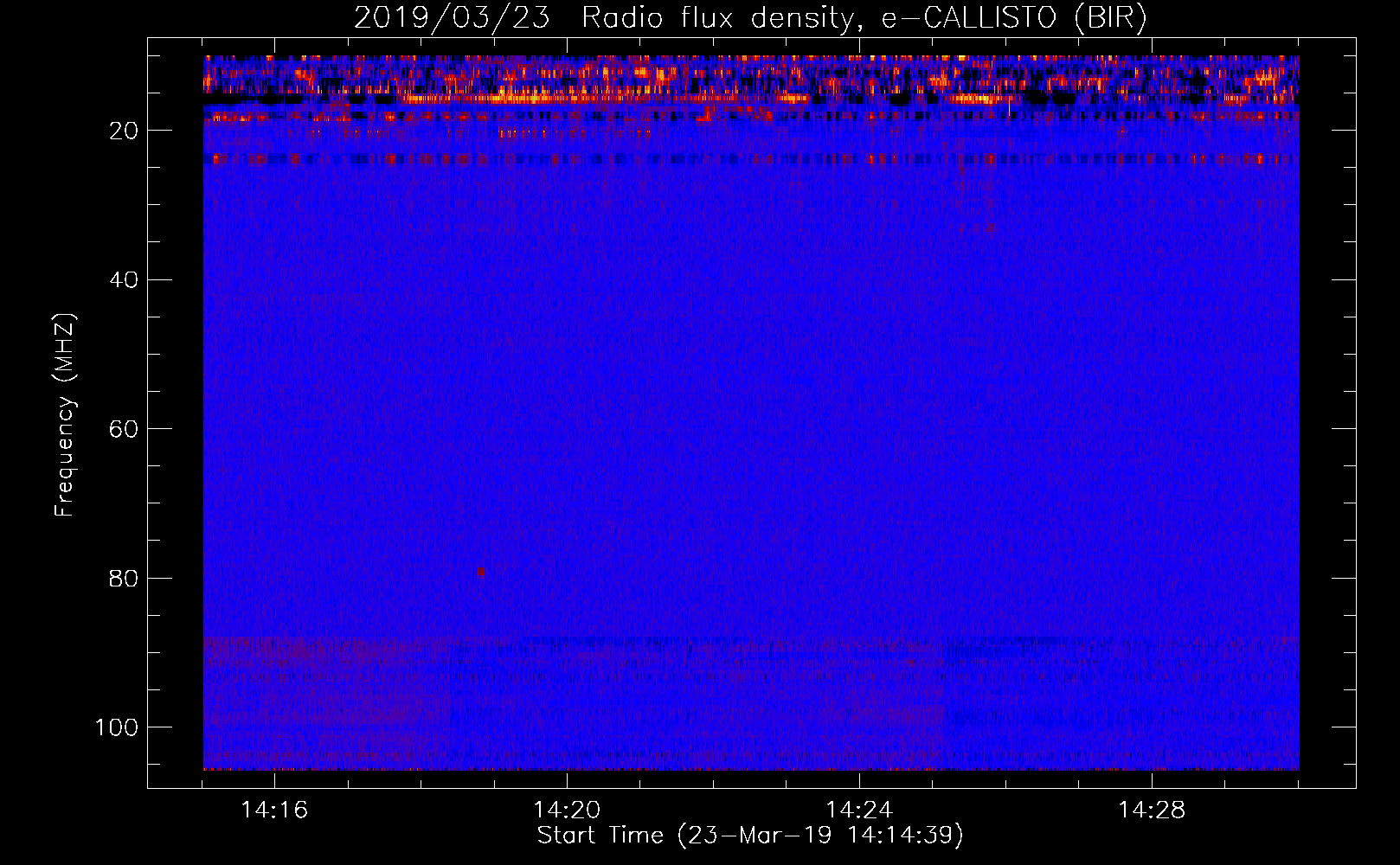Click the 100 MHz frequency tick label
The image size is (1400, 865).
pyautogui.click(x=117, y=727)
